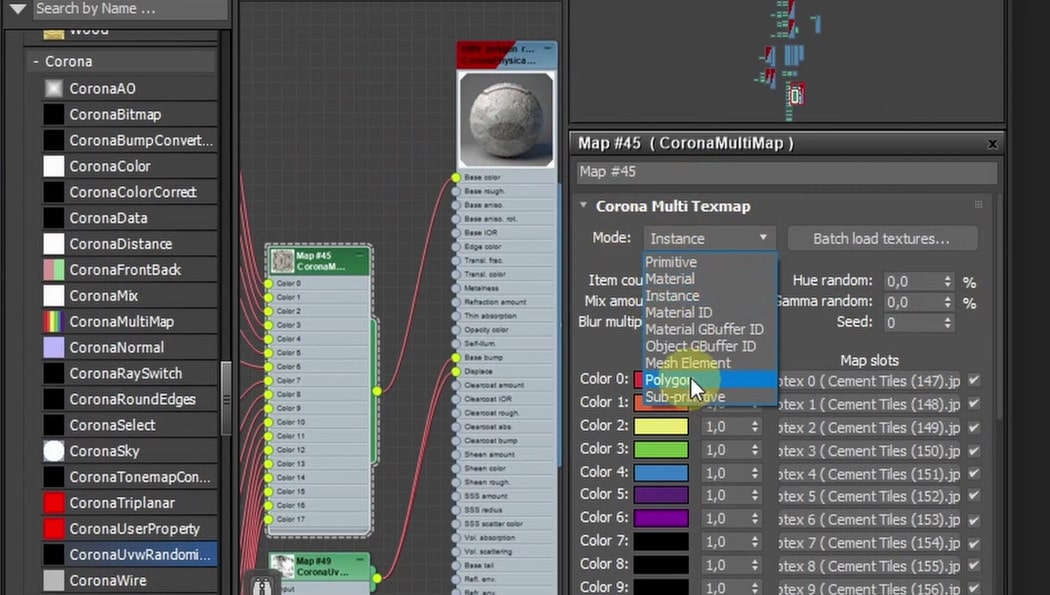Click the CoronaUserProperty red icon
The image size is (1050, 595).
[x=54, y=529]
